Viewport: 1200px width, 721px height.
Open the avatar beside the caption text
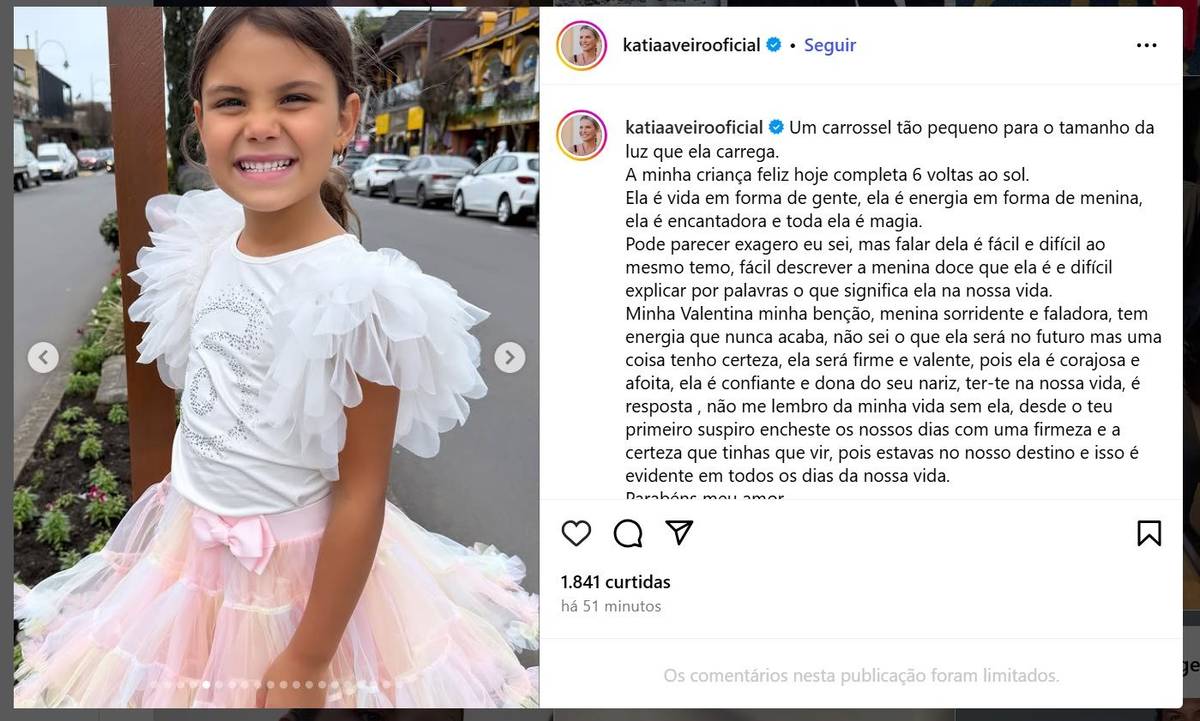click(x=582, y=135)
